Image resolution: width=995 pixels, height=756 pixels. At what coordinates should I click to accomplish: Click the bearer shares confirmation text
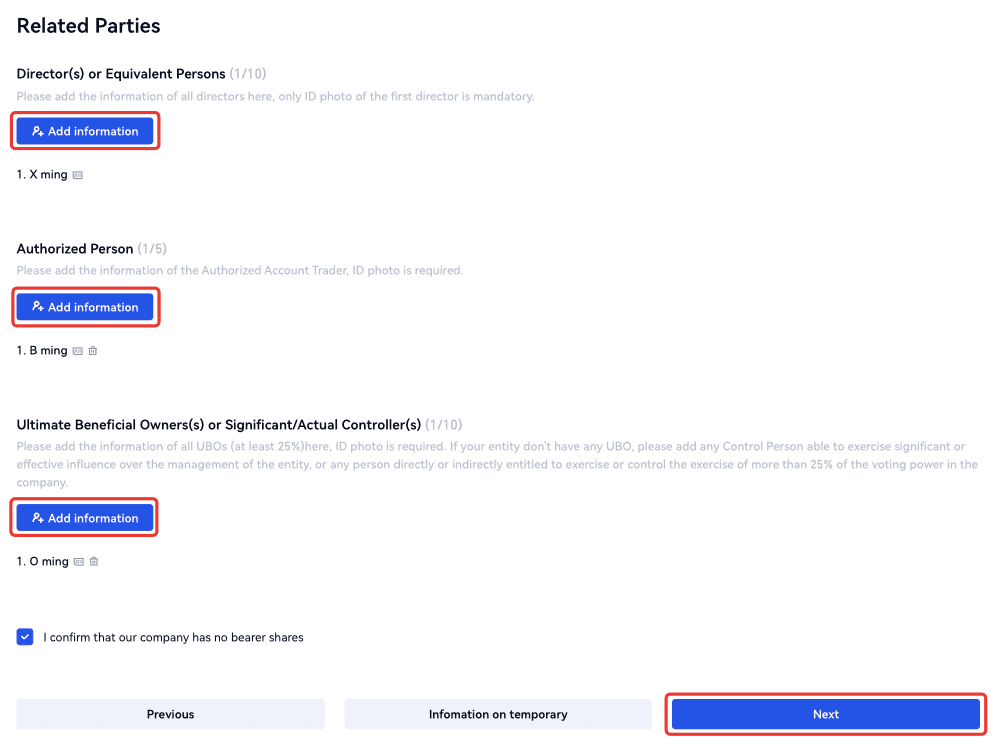173,637
